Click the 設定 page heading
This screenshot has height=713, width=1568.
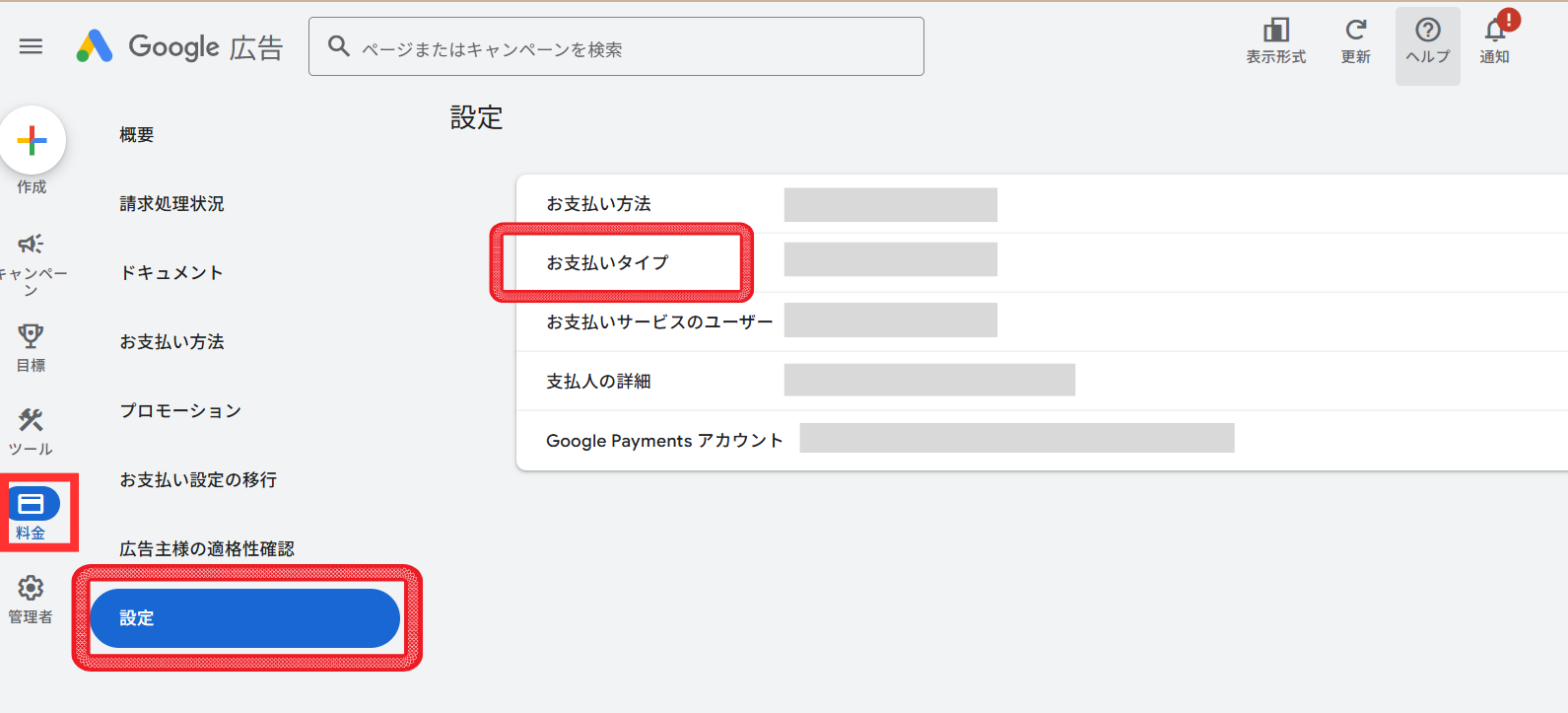coord(477,118)
